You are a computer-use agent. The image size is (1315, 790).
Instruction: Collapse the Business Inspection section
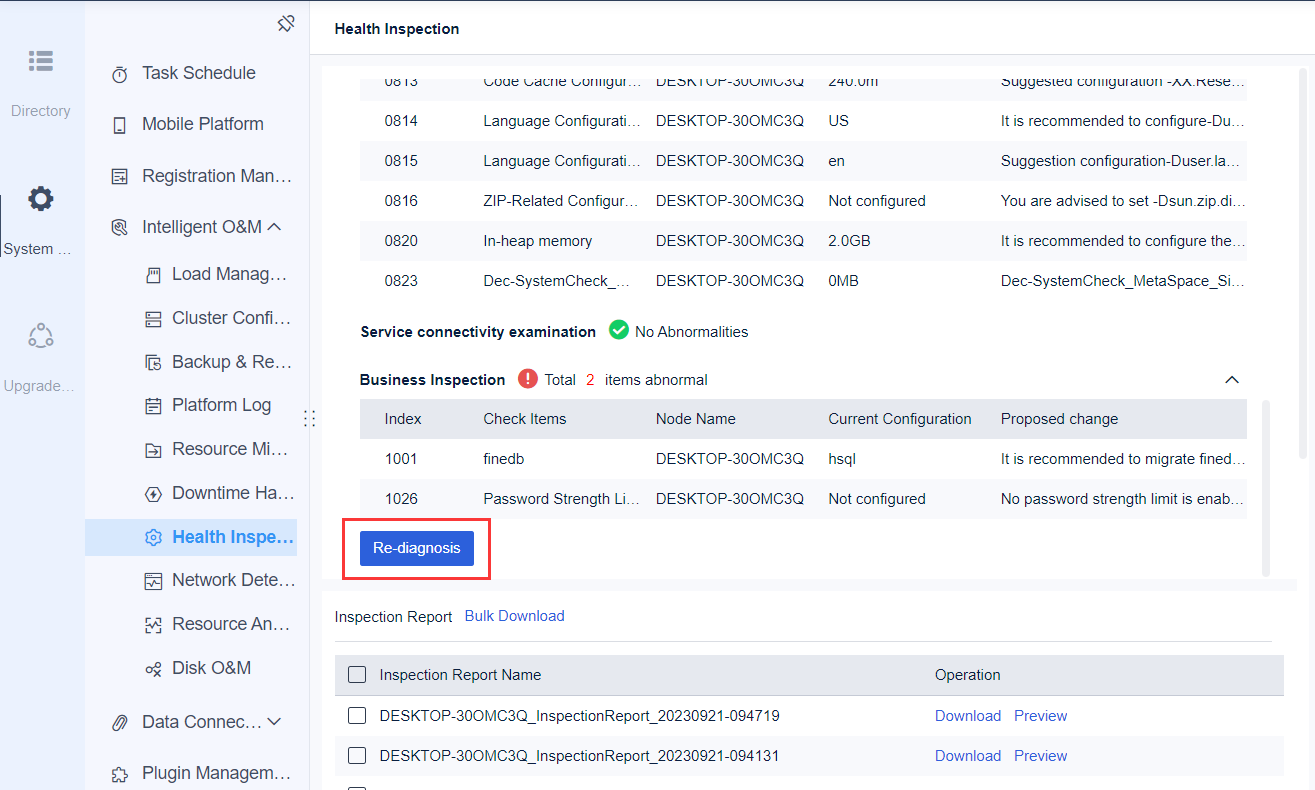point(1232,380)
